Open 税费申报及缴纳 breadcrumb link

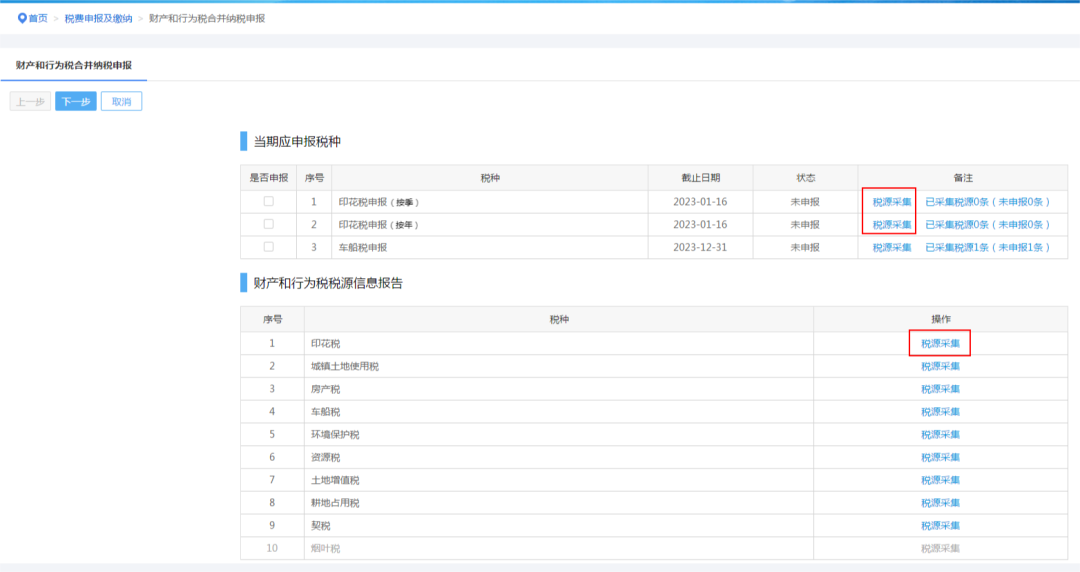(x=98, y=18)
